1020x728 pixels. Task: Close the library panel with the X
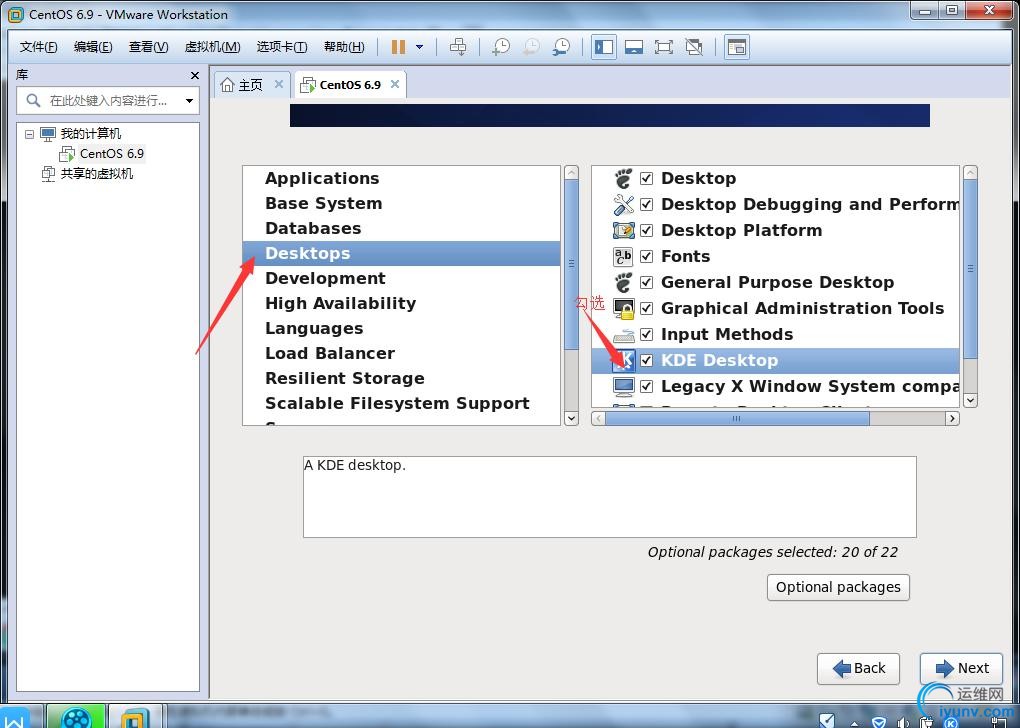click(x=195, y=75)
